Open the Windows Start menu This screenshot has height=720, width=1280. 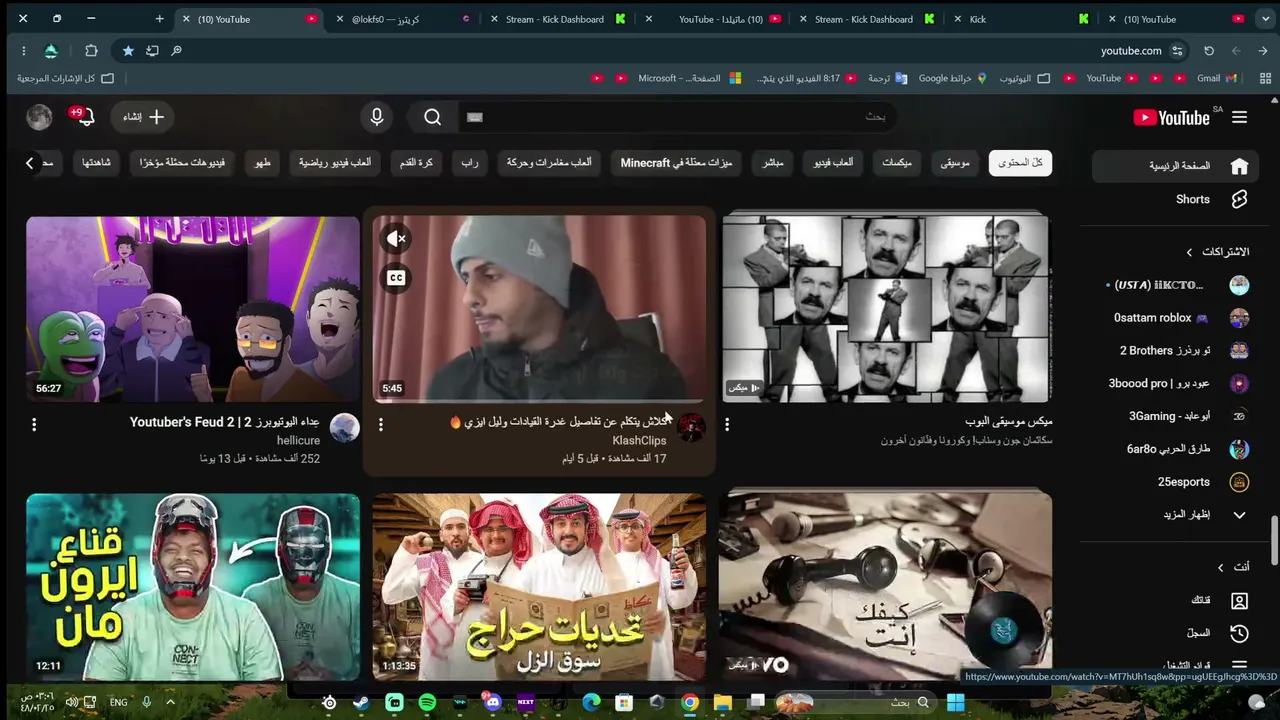tap(955, 703)
